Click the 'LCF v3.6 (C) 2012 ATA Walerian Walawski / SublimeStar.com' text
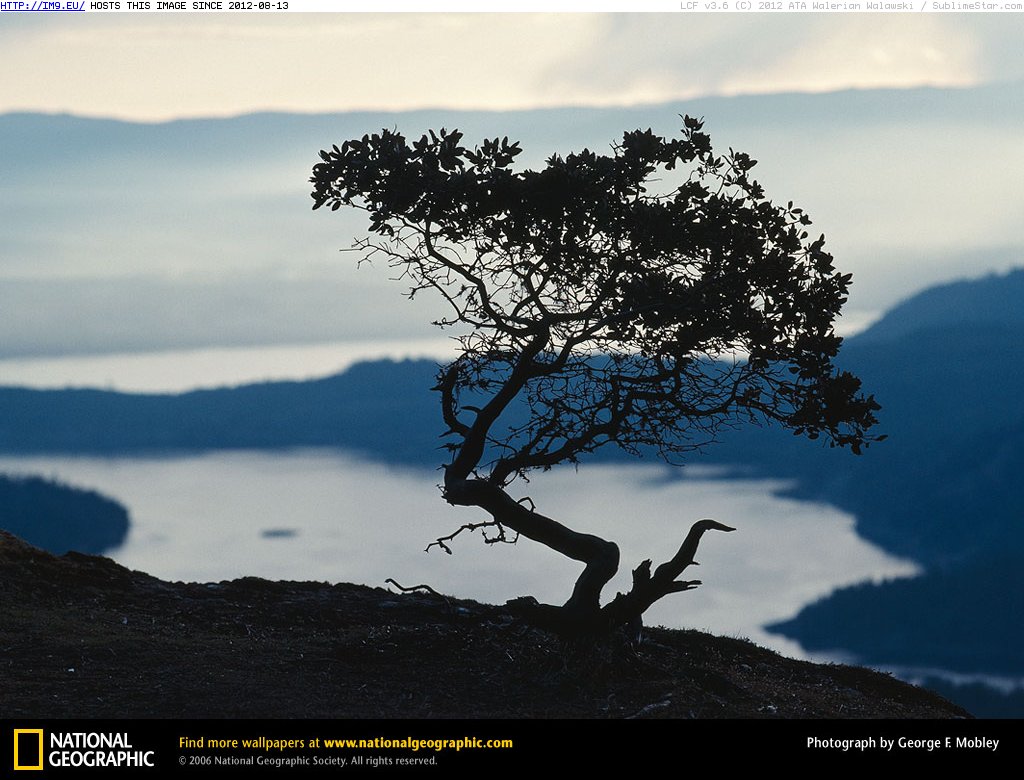Image resolution: width=1024 pixels, height=780 pixels. (x=852, y=6)
